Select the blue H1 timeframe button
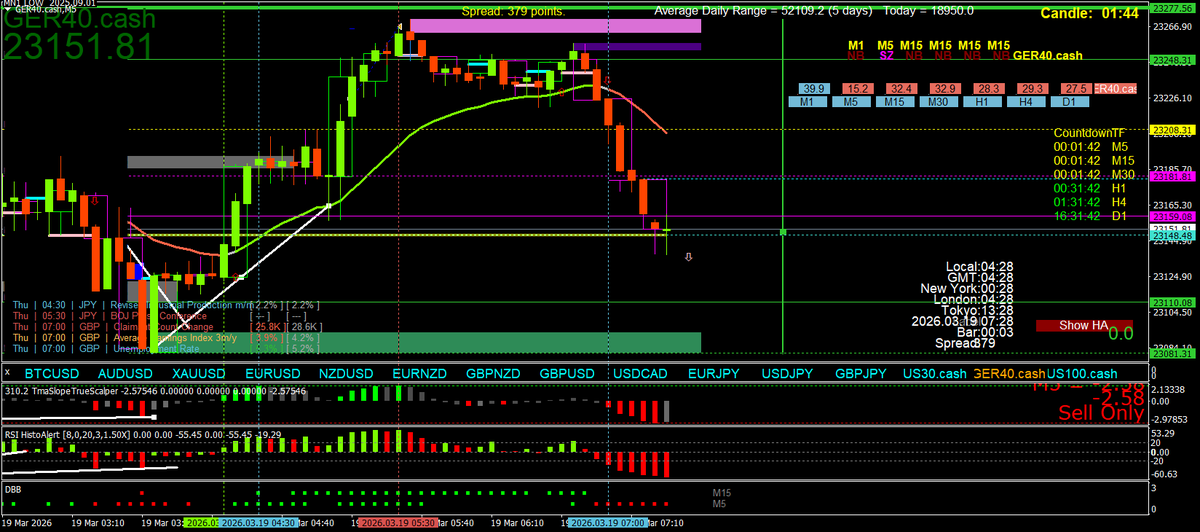This screenshot has height=532, width=1200. coord(982,102)
